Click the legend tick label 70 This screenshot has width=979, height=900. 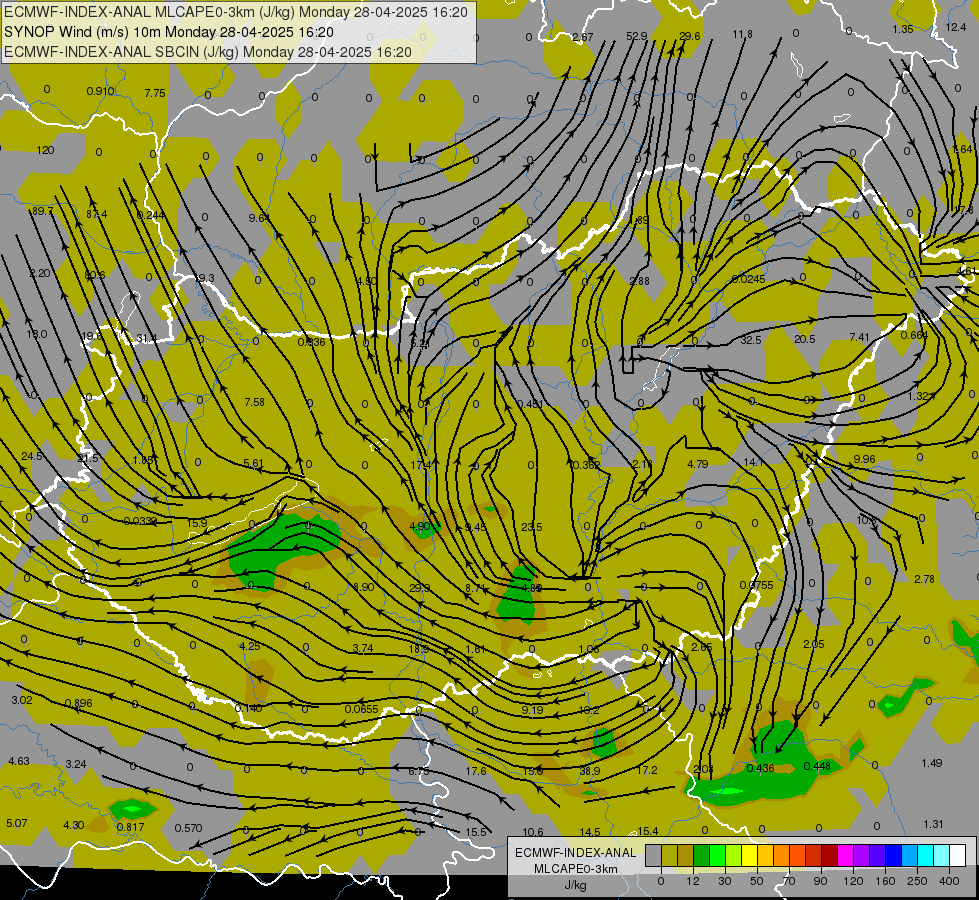point(789,881)
